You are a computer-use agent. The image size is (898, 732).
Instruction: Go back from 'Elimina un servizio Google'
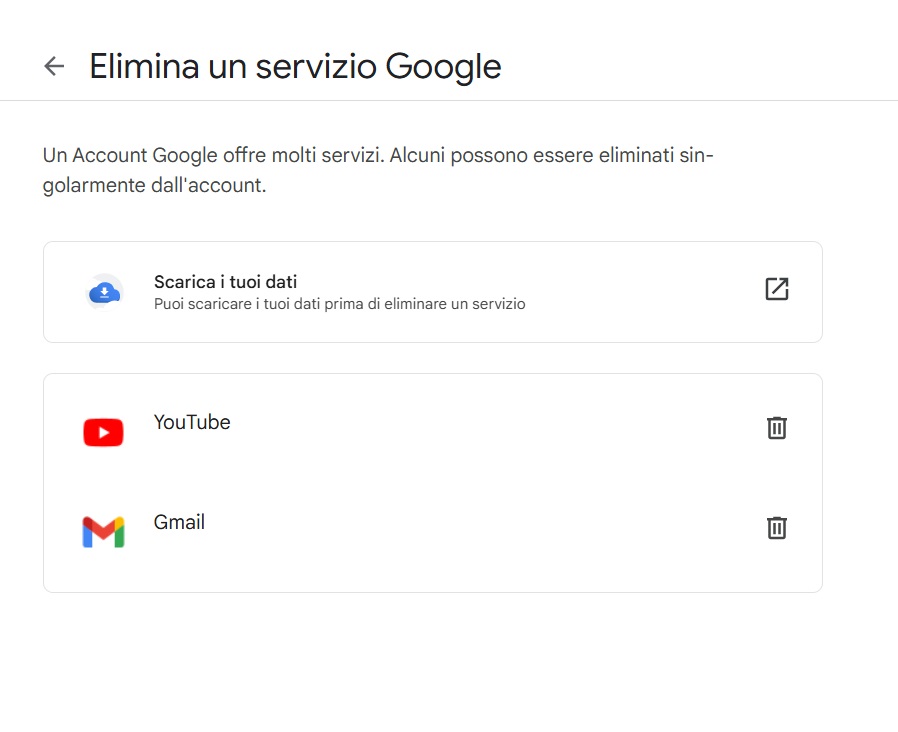(53, 66)
